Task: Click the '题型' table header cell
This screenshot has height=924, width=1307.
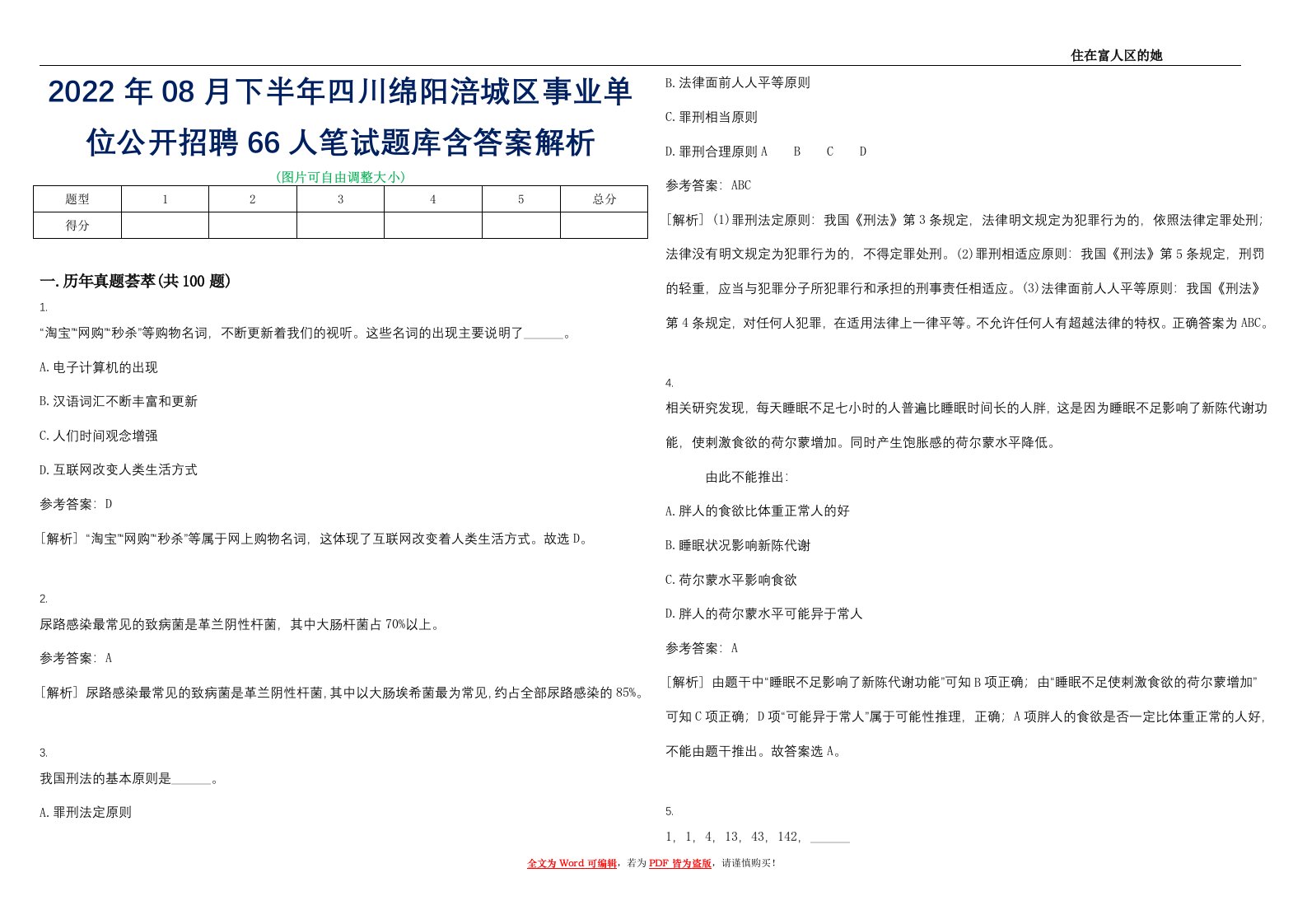Action: point(77,199)
